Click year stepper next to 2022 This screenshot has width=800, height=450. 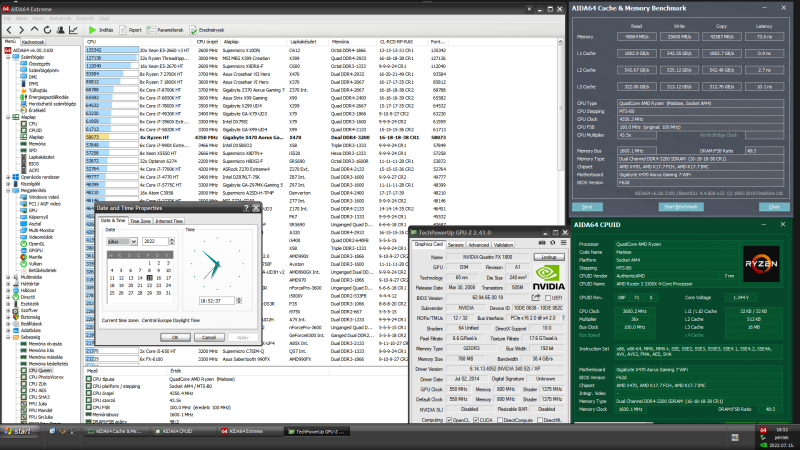pyautogui.click(x=171, y=241)
